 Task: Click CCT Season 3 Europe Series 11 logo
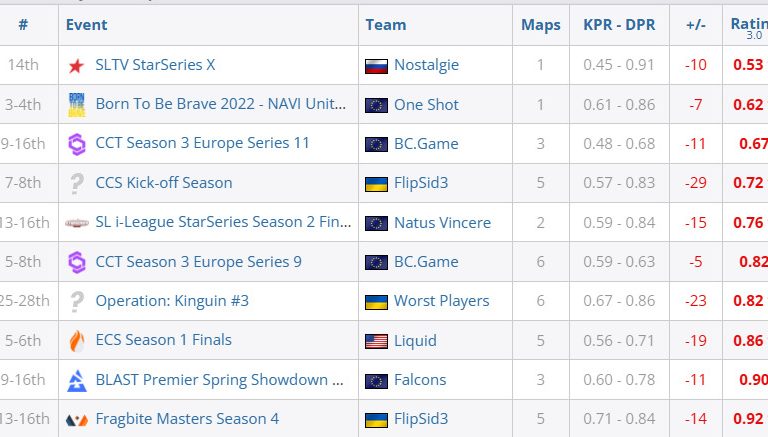(x=76, y=144)
